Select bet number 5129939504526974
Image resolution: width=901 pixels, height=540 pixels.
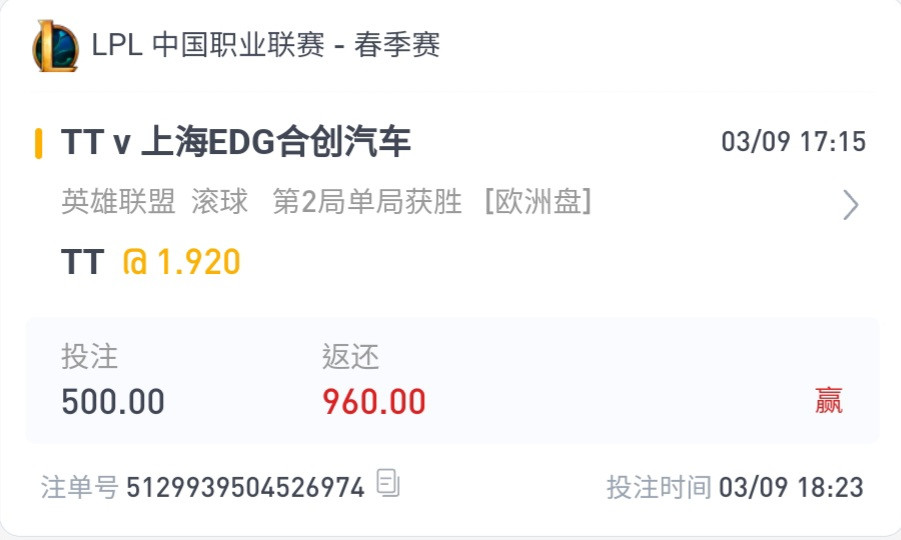pyautogui.click(x=245, y=488)
